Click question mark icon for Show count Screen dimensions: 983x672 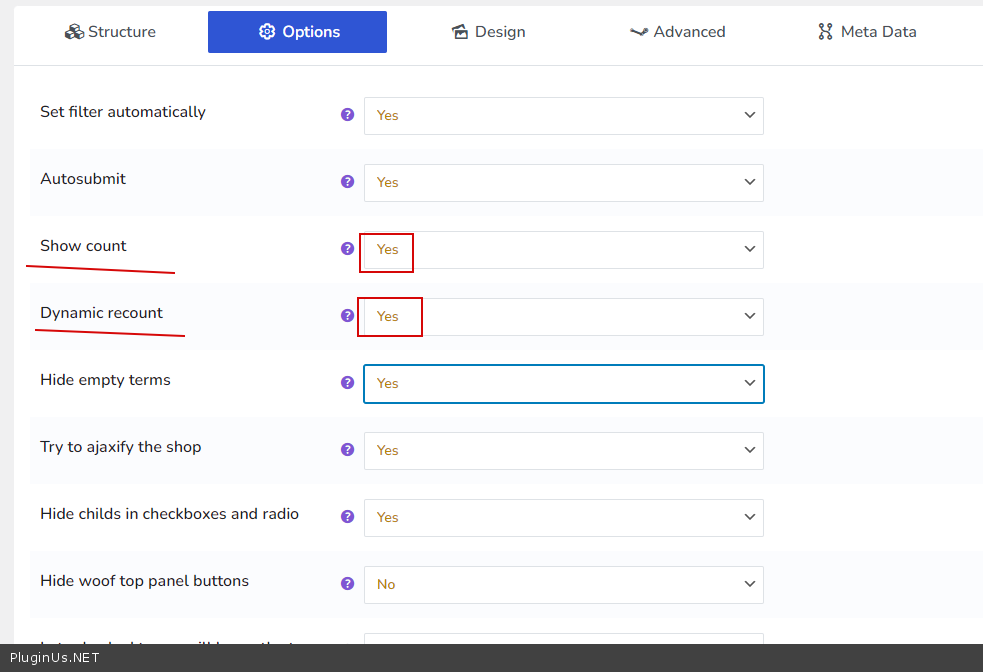click(x=348, y=249)
